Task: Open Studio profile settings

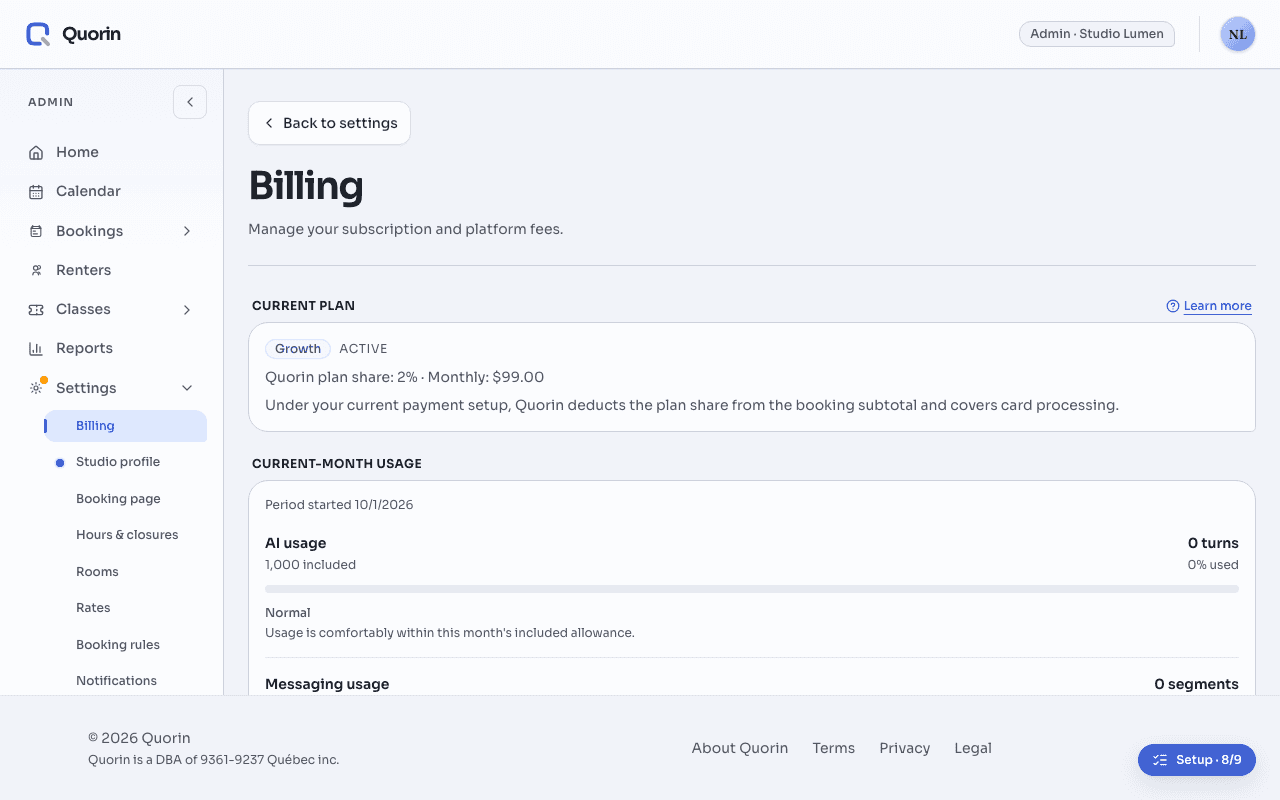Action: [x=125, y=462]
